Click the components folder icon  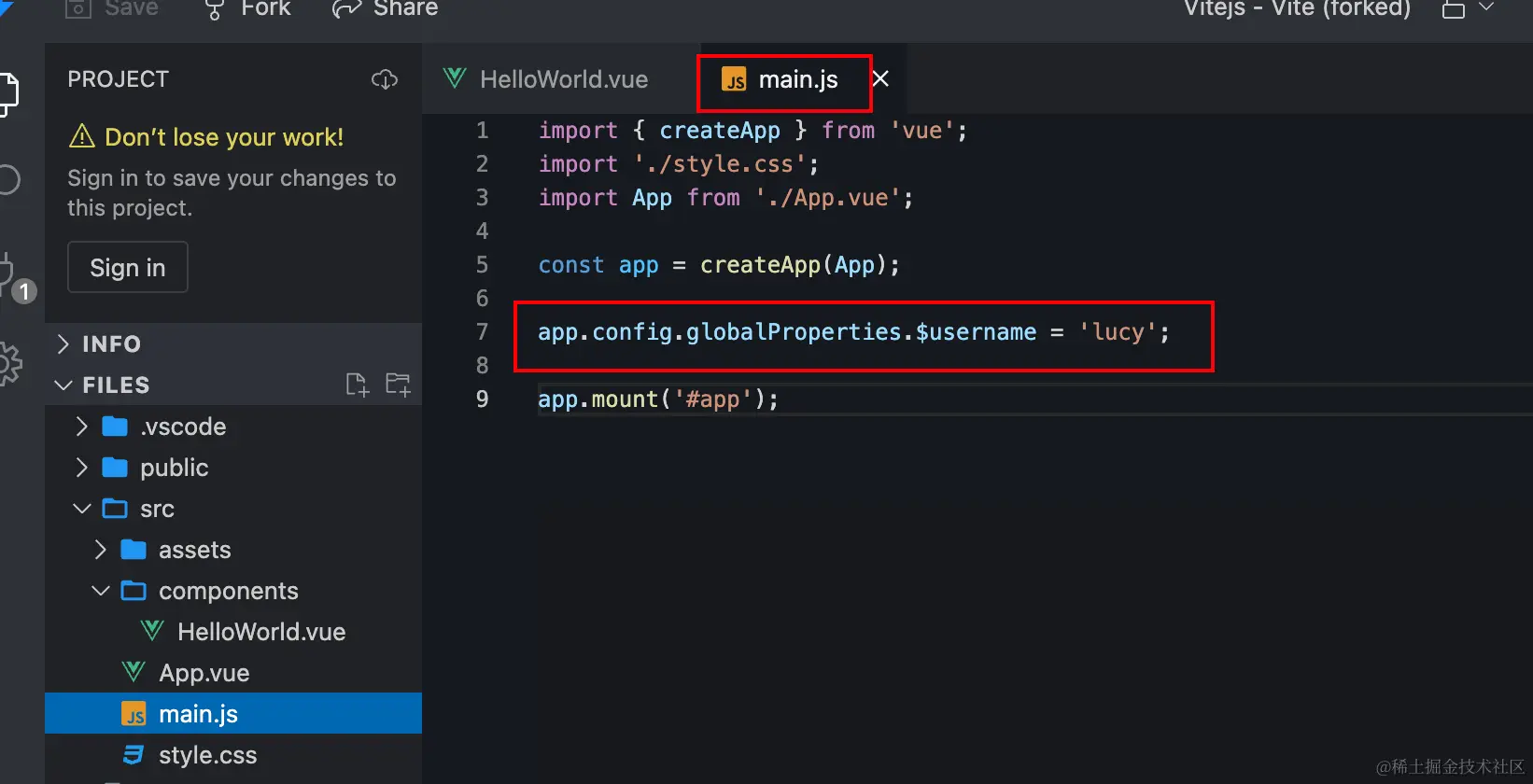pos(134,591)
